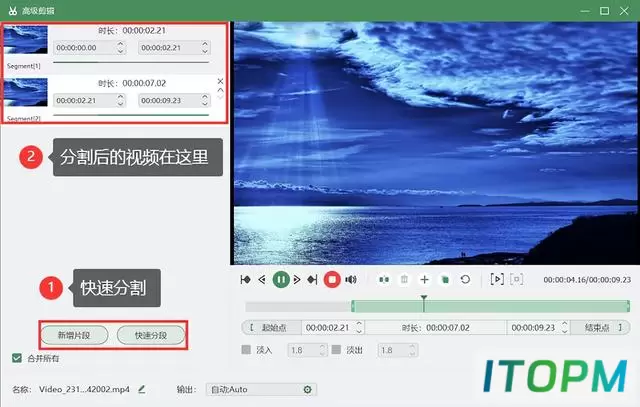Adjust the 淡出 fade-out duration stepper
The width and height of the screenshot is (640, 407).
(x=412, y=350)
